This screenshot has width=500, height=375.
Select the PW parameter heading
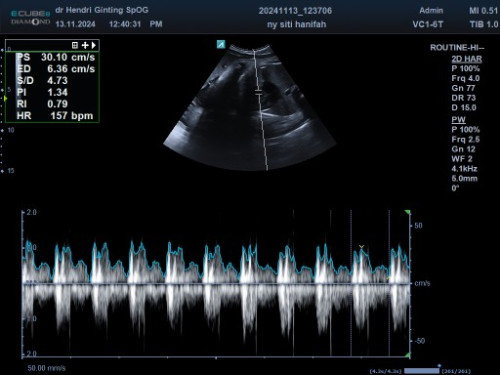pos(458,120)
